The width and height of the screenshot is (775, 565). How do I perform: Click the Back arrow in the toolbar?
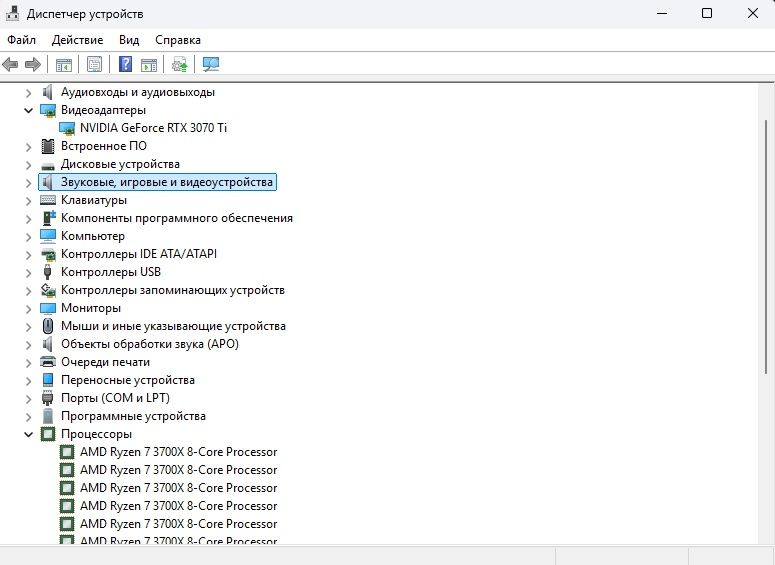tap(10, 64)
